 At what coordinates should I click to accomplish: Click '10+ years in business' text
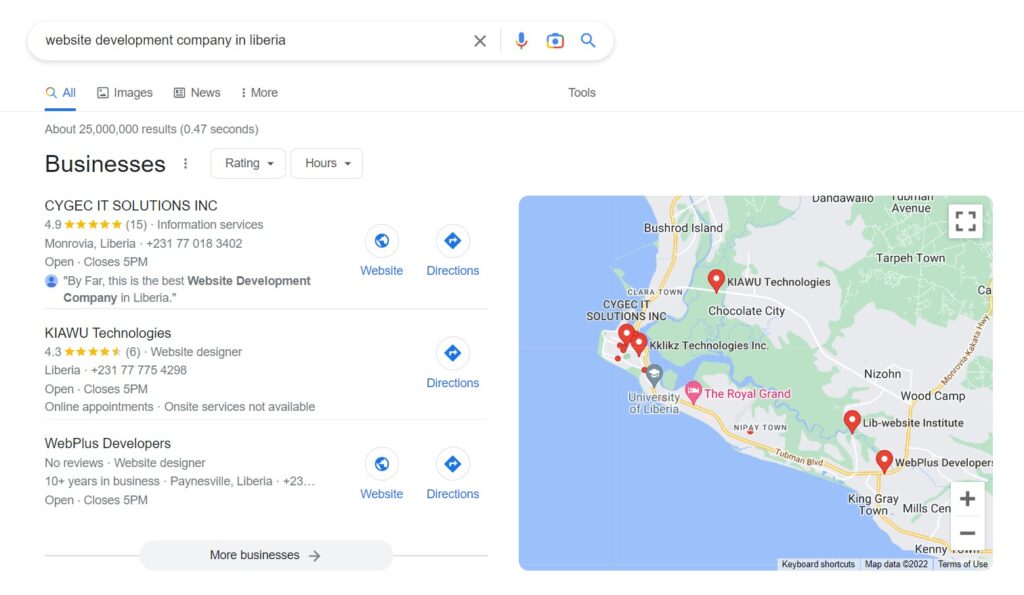click(x=102, y=481)
